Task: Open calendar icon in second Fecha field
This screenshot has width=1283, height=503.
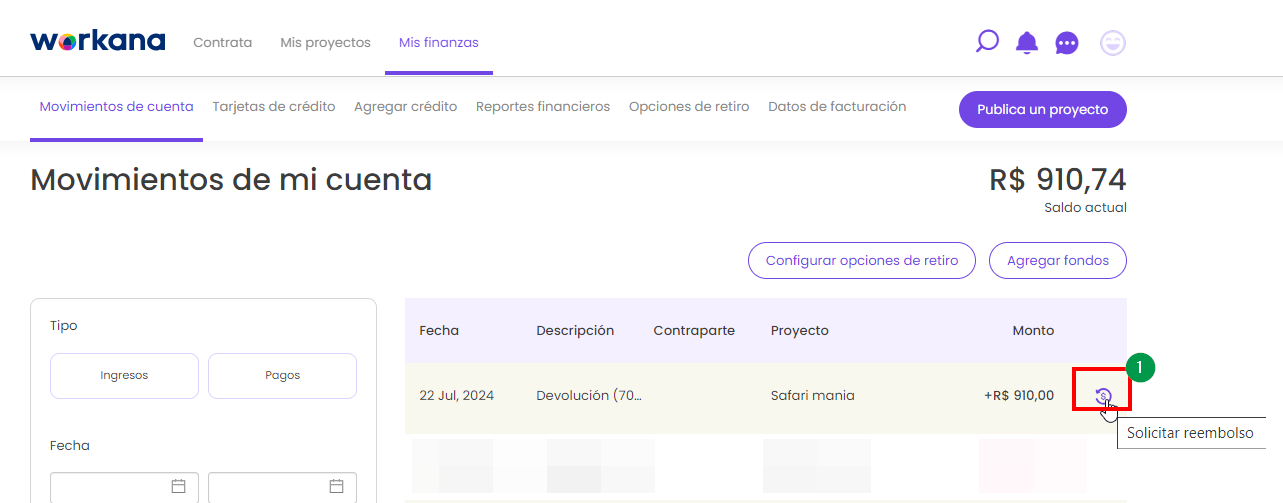Action: 337,486
